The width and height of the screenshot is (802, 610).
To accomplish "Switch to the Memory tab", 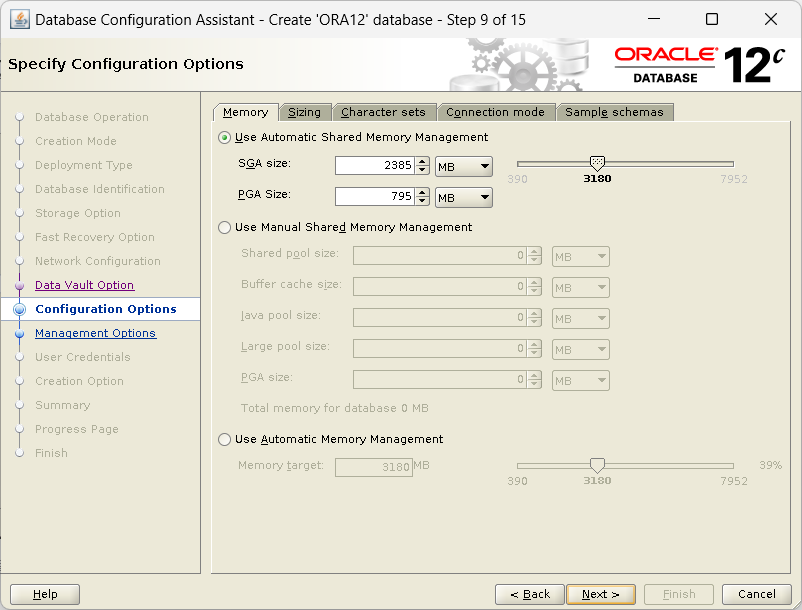I will point(246,112).
